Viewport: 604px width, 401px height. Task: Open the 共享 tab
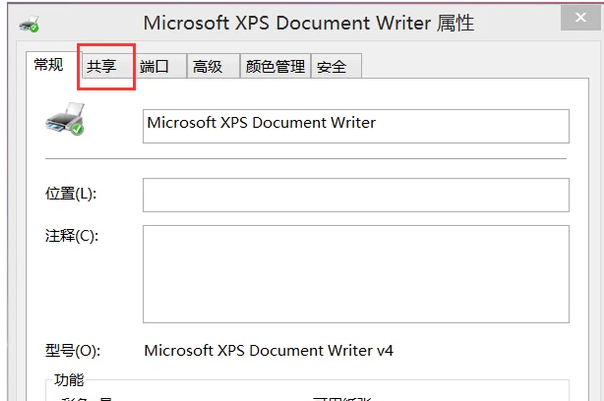101,67
